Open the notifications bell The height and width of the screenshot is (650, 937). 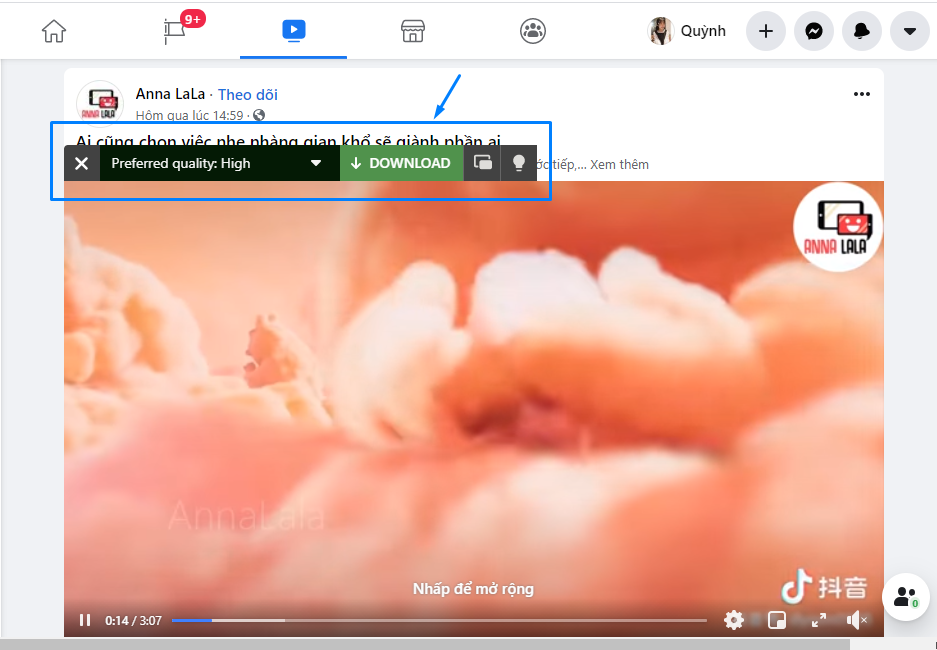[x=861, y=31]
